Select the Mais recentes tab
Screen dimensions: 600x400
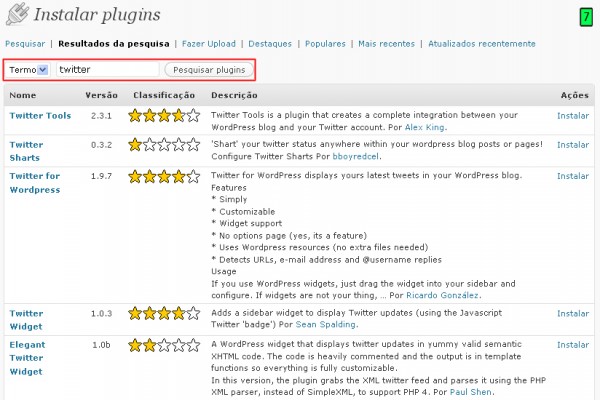386,44
